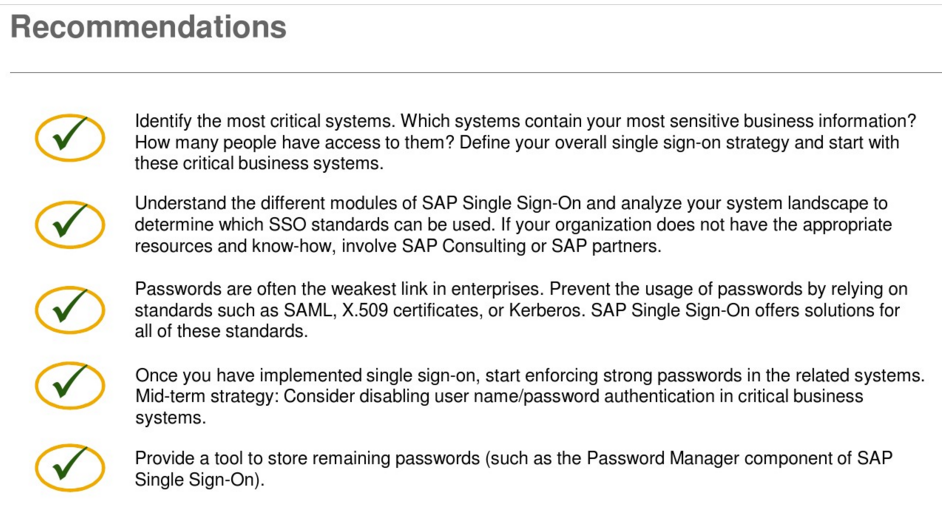The image size is (942, 507).
Task: Click the text 'SAML, X.509 certificates, or Kerberos'
Action: (x=433, y=311)
